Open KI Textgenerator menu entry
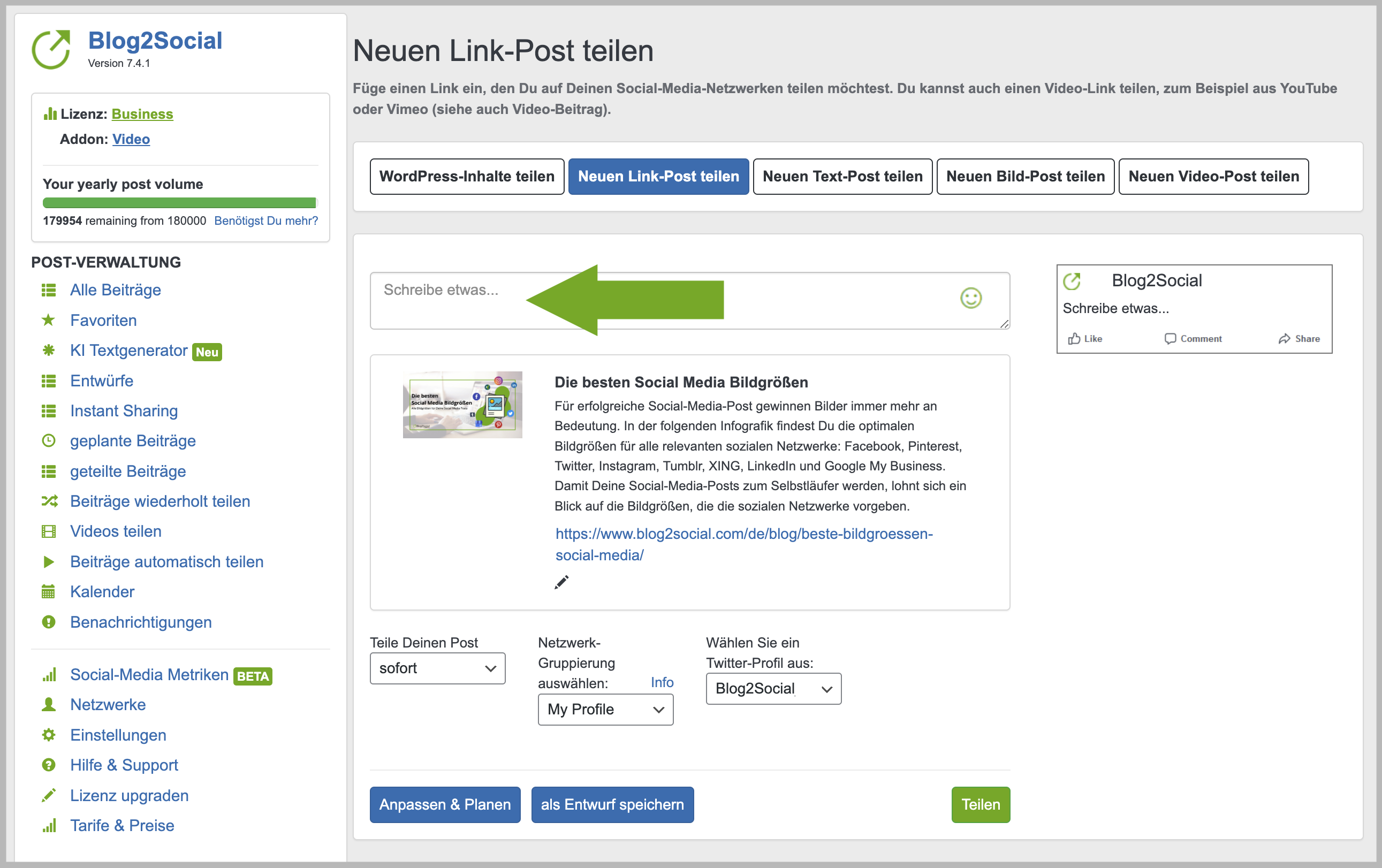1382x868 pixels. point(128,350)
